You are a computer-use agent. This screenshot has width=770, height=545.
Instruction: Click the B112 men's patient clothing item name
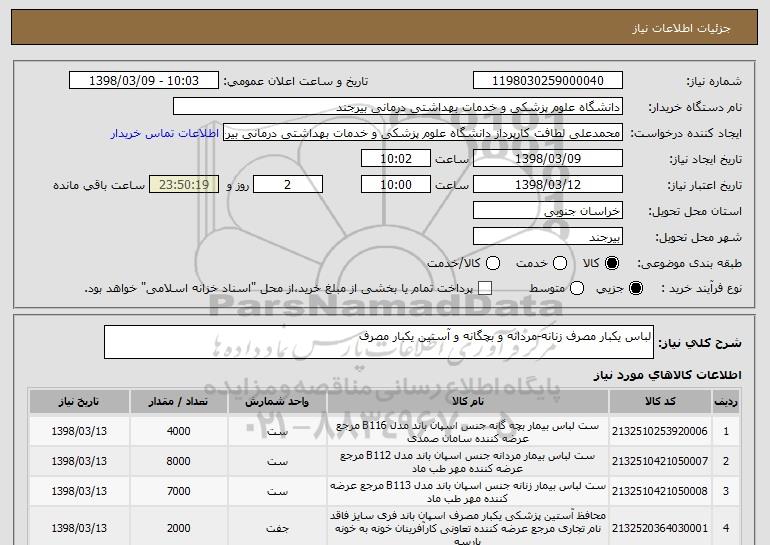(468, 462)
